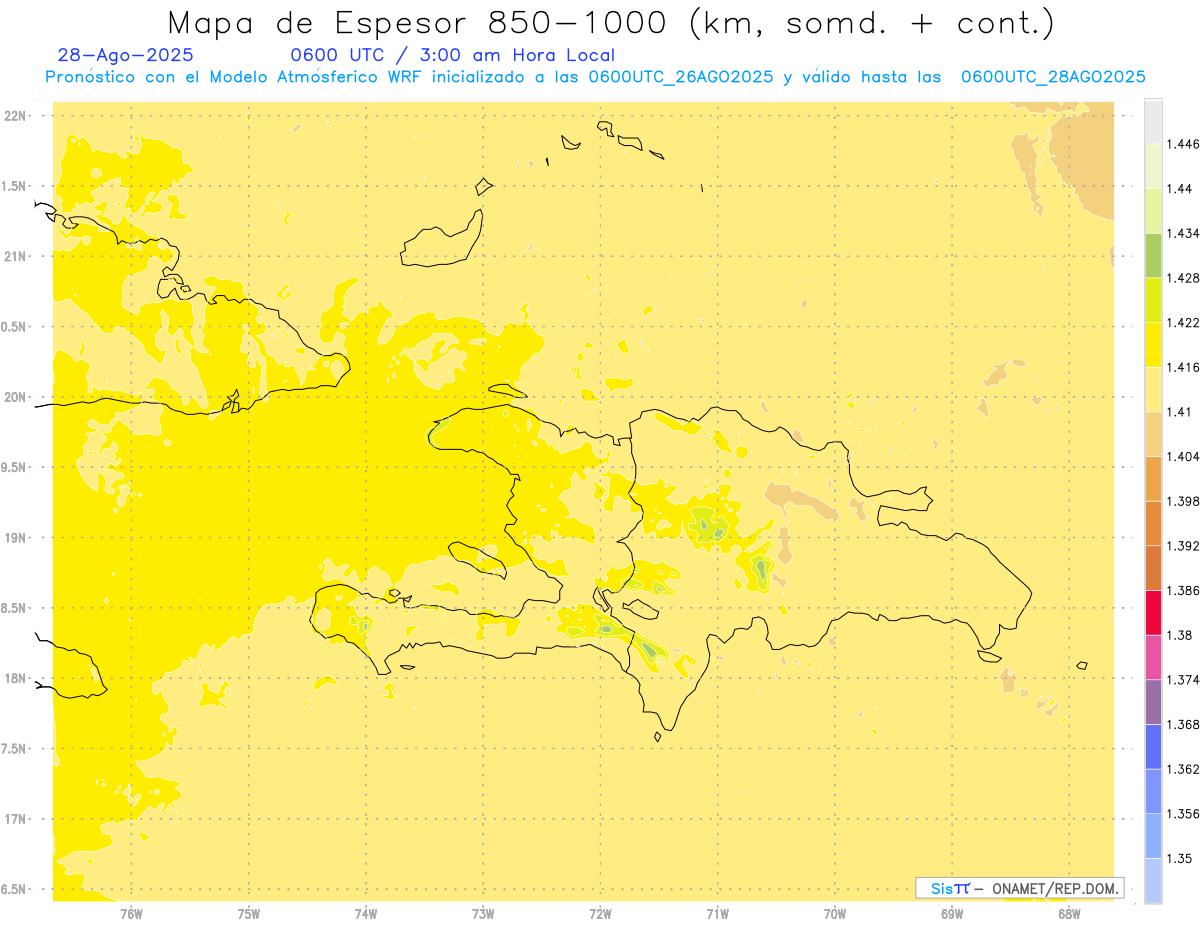
Task: Click the '1.422' legend value
Action: point(1184,322)
